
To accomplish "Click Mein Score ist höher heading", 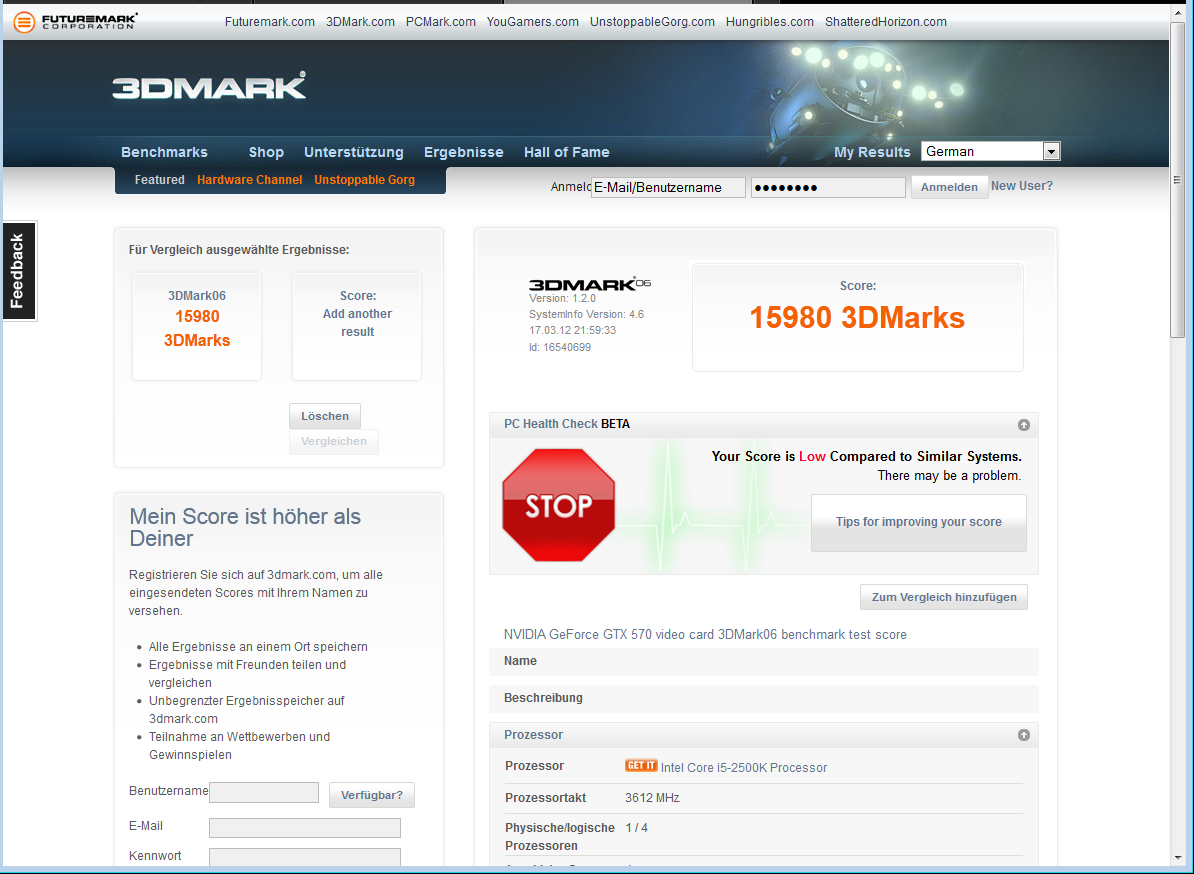I will (x=244, y=527).
